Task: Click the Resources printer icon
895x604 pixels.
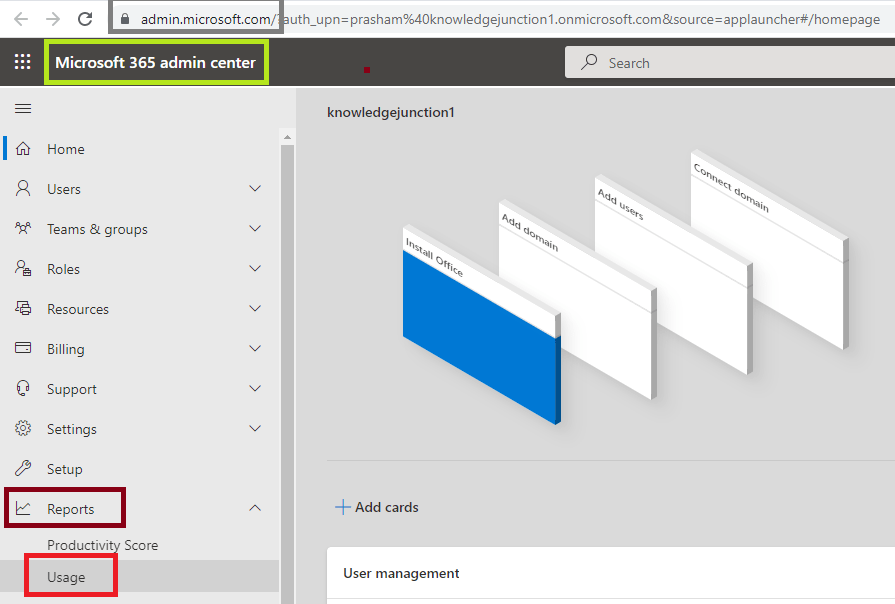Action: click(x=23, y=308)
